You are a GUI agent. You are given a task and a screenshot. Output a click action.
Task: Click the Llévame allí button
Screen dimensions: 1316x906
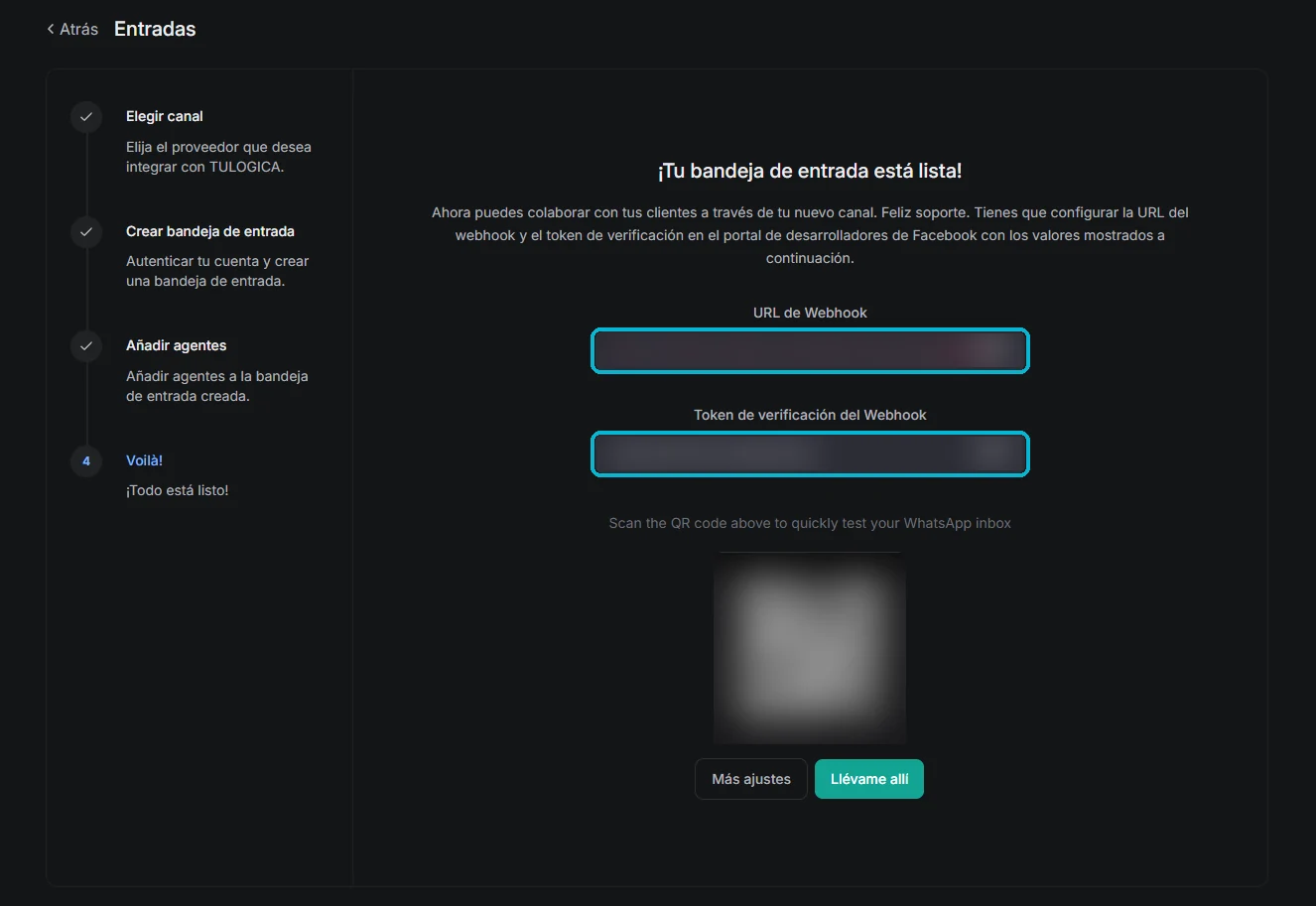(869, 779)
